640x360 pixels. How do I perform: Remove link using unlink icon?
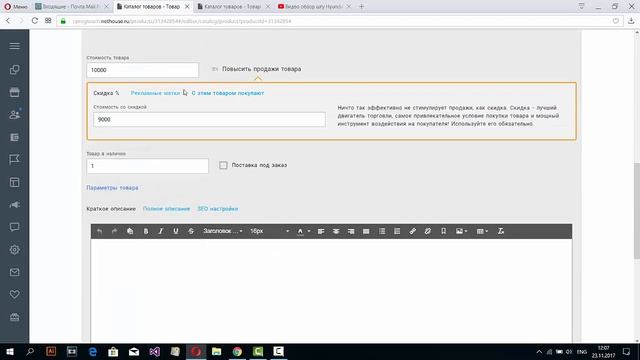(x=428, y=231)
